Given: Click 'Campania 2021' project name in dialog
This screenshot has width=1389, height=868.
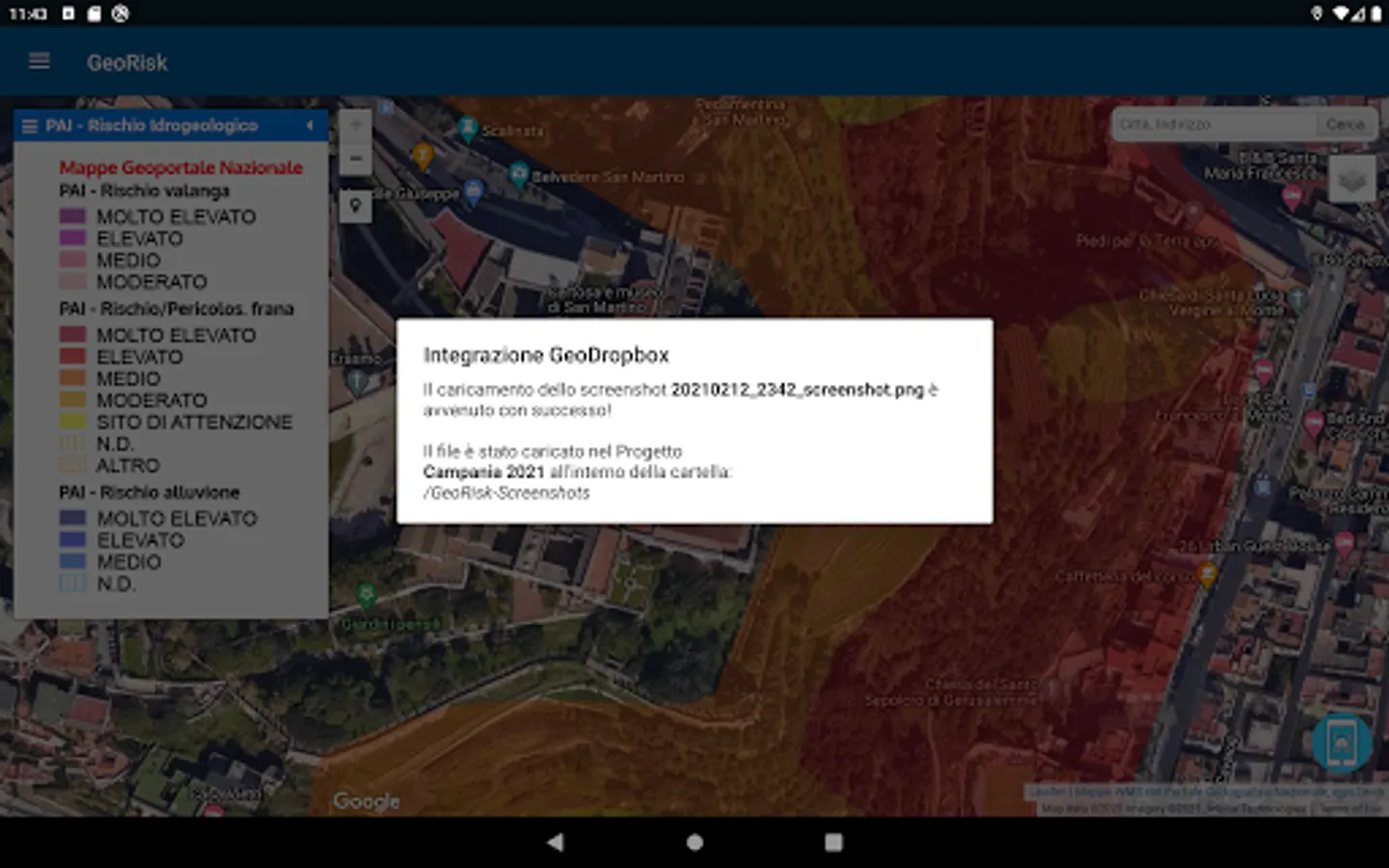Looking at the screenshot, I should [484, 472].
